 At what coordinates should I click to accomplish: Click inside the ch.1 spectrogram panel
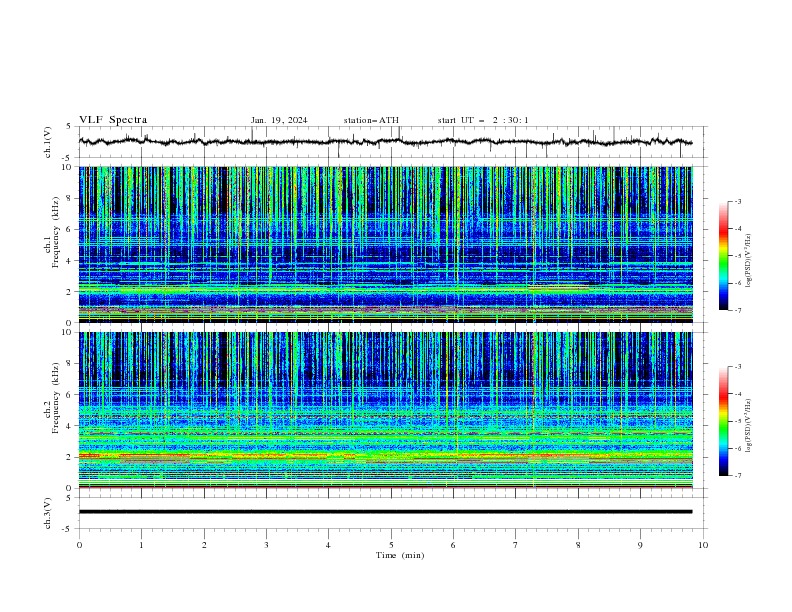click(x=385, y=244)
